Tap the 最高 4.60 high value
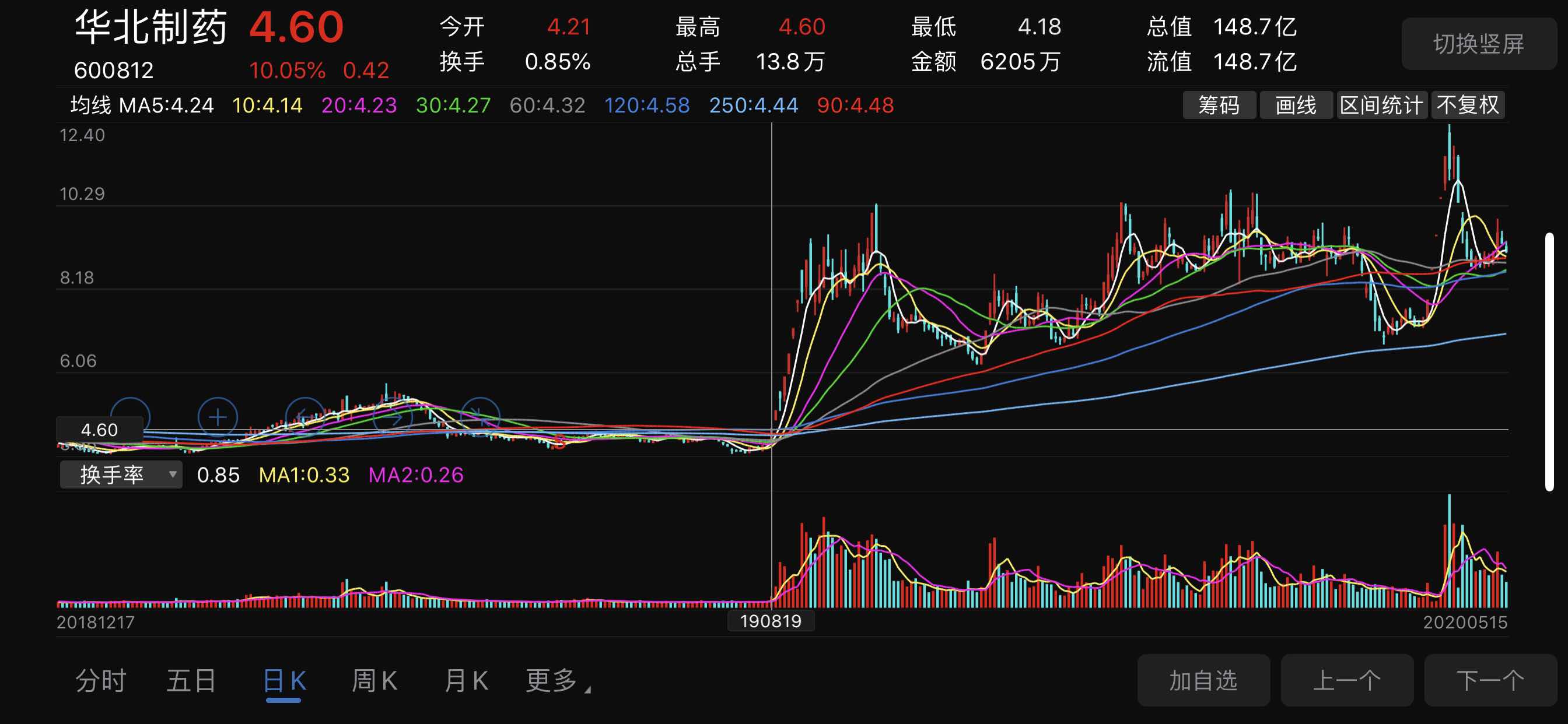Screen dimensions: 1568x724 [751, 27]
